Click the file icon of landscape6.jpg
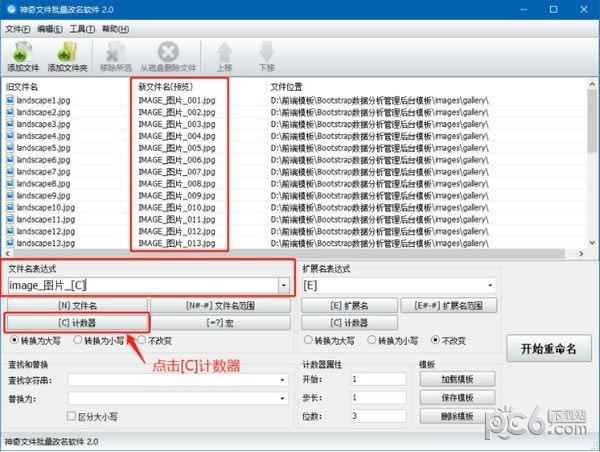This screenshot has height=452, width=600. pyautogui.click(x=10, y=160)
